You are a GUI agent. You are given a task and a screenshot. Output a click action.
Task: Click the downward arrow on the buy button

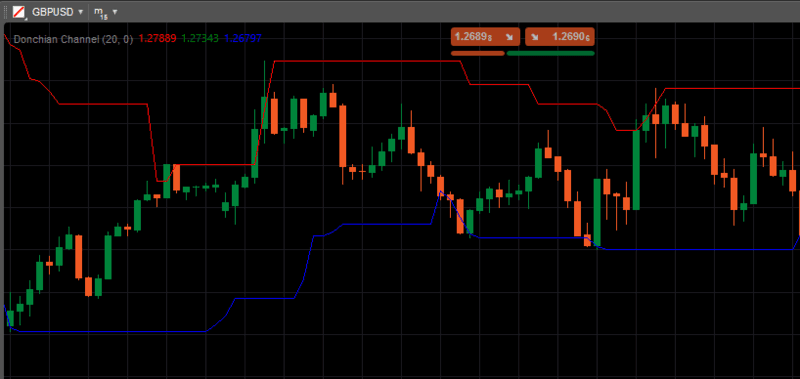pyautogui.click(x=535, y=37)
